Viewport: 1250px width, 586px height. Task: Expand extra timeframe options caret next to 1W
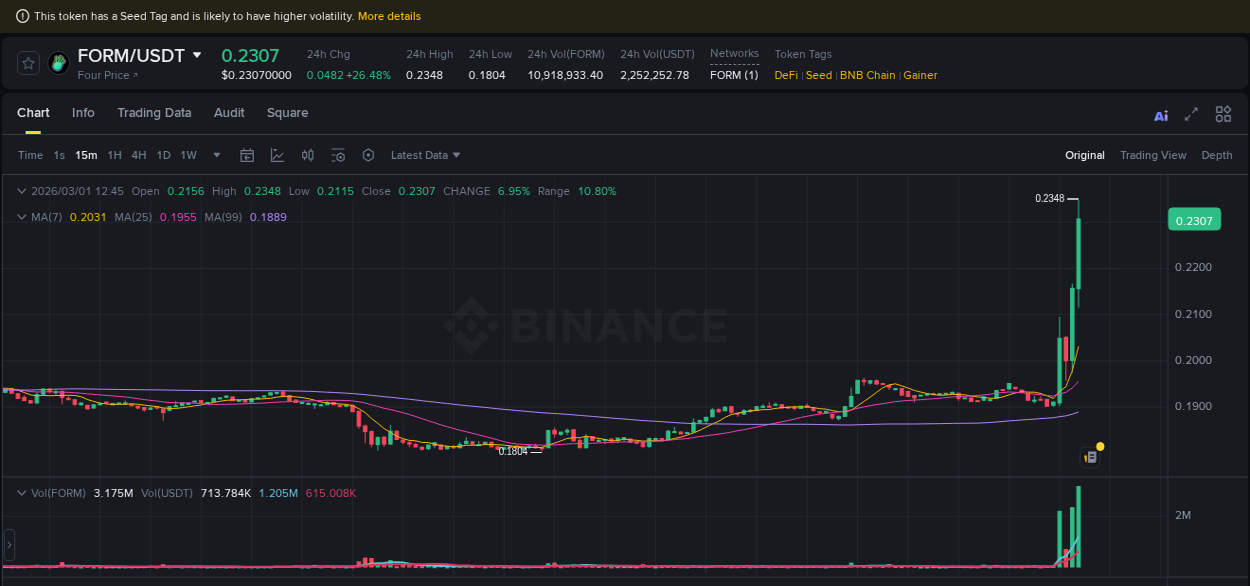point(216,155)
